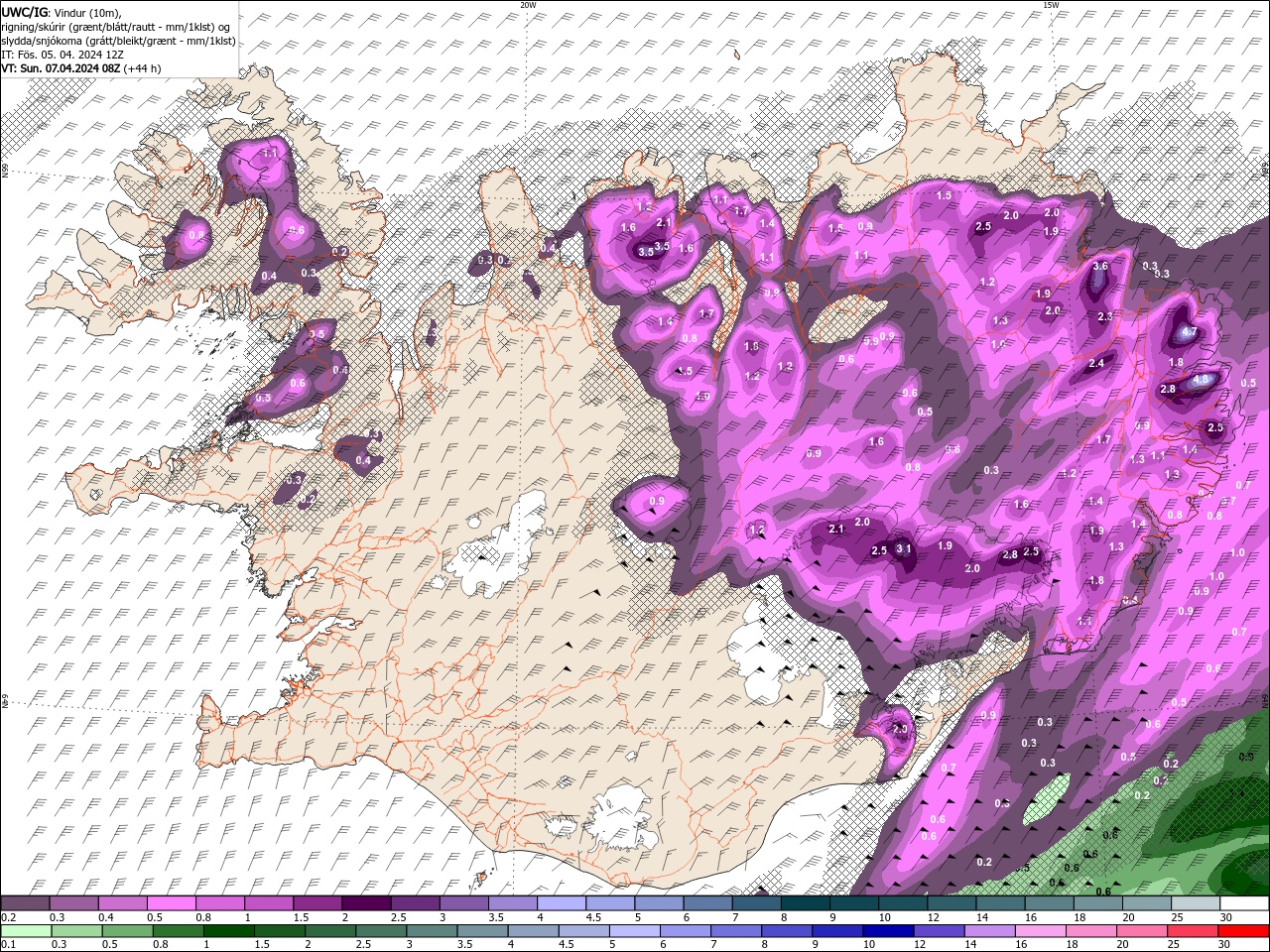Click the '2.4' snowfall value on the map
Screen dimensions: 1270x952
point(1096,364)
